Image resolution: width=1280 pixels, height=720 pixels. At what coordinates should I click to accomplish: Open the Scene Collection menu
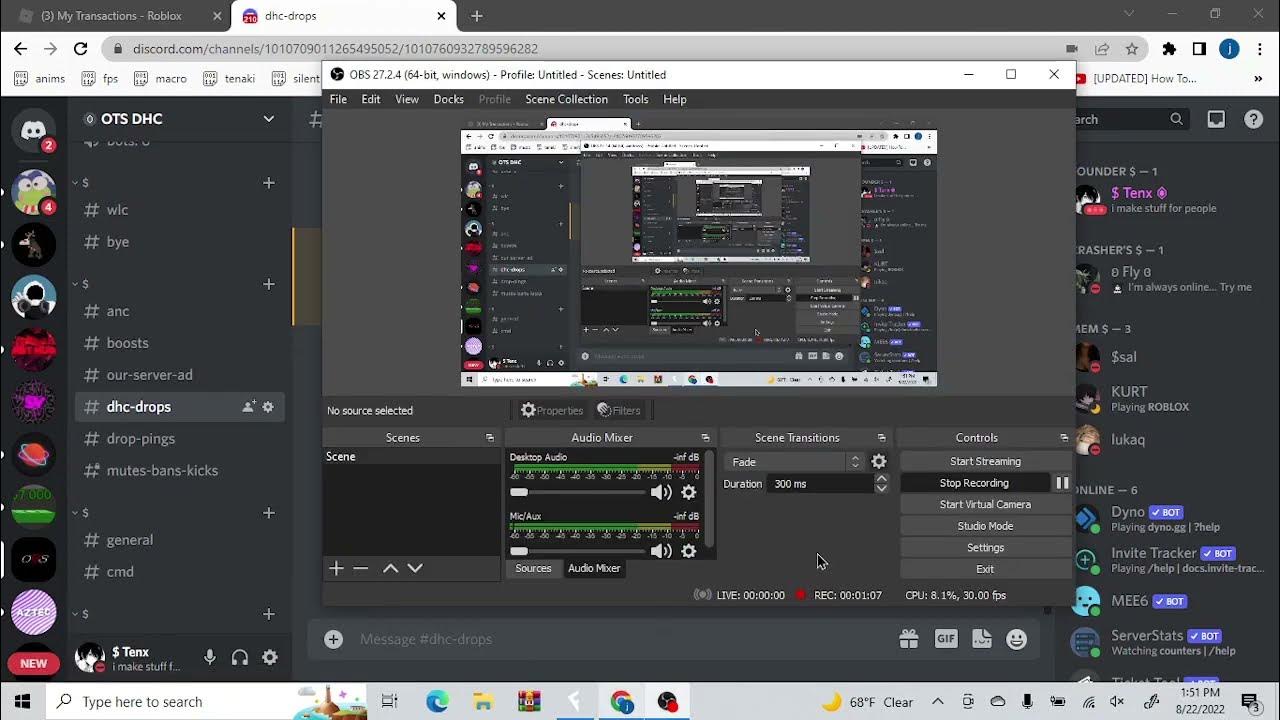point(566,99)
